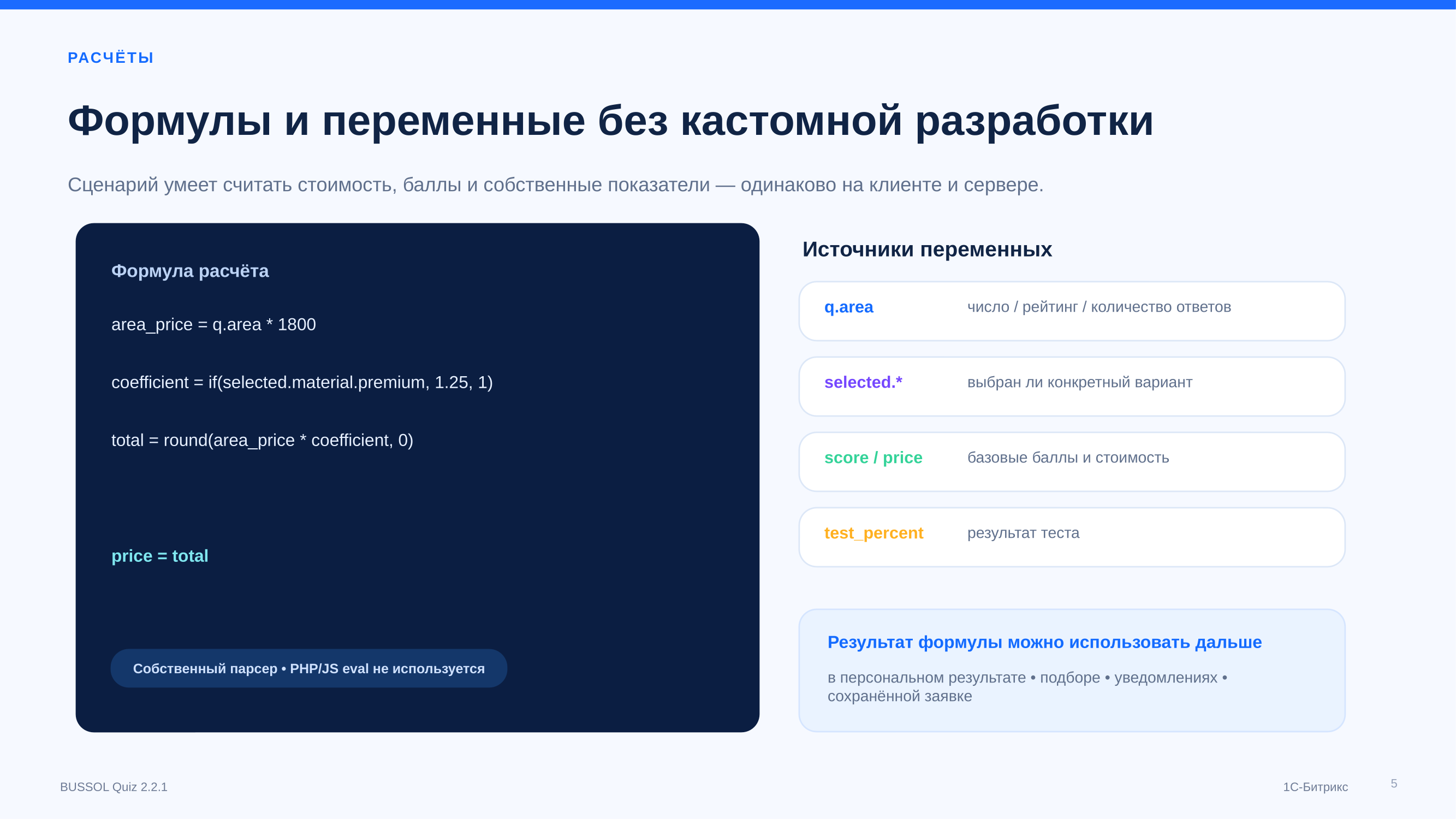Click the footer label '1С-Битрикс'

pos(1315,787)
